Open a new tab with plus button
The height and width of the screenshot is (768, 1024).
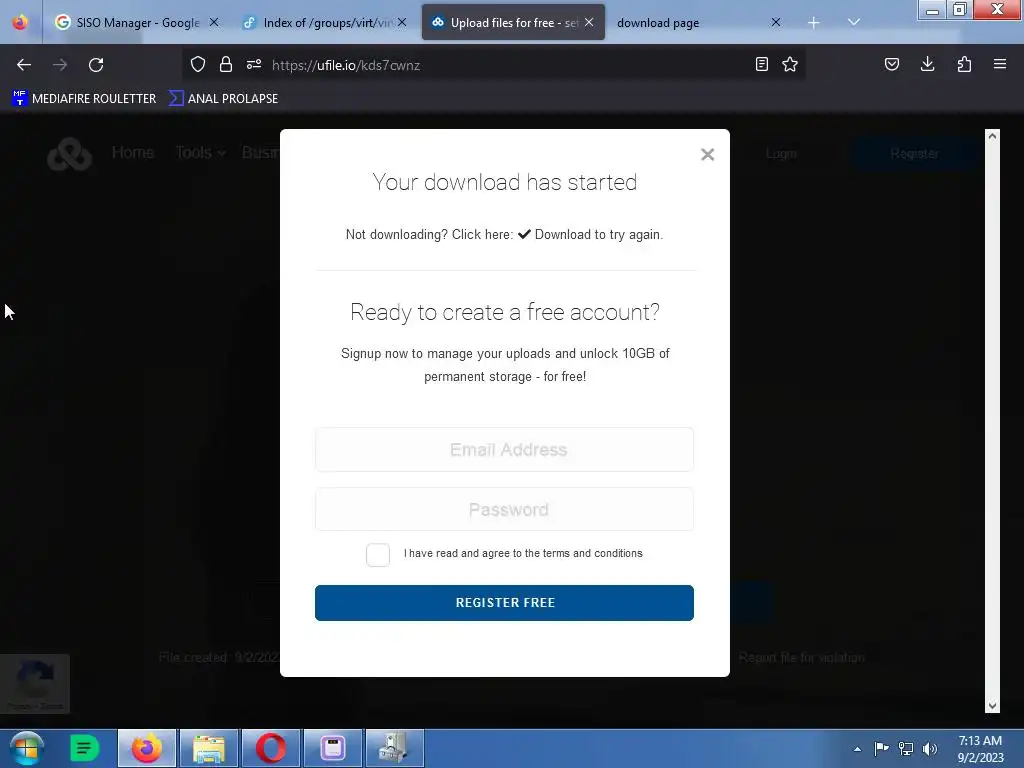pyautogui.click(x=814, y=23)
